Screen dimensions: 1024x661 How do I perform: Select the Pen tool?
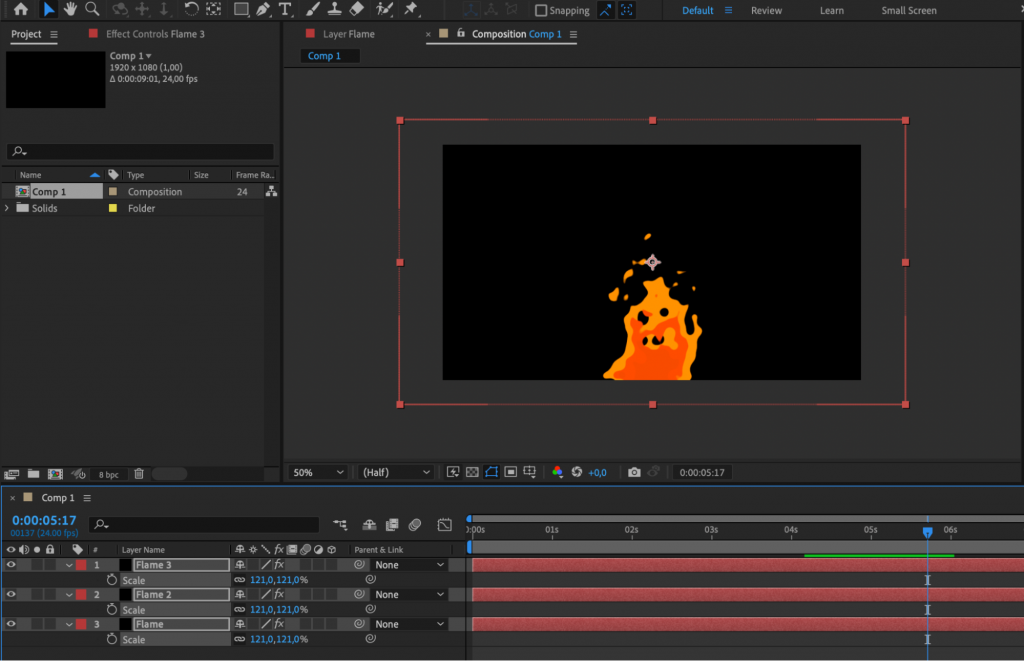click(262, 10)
